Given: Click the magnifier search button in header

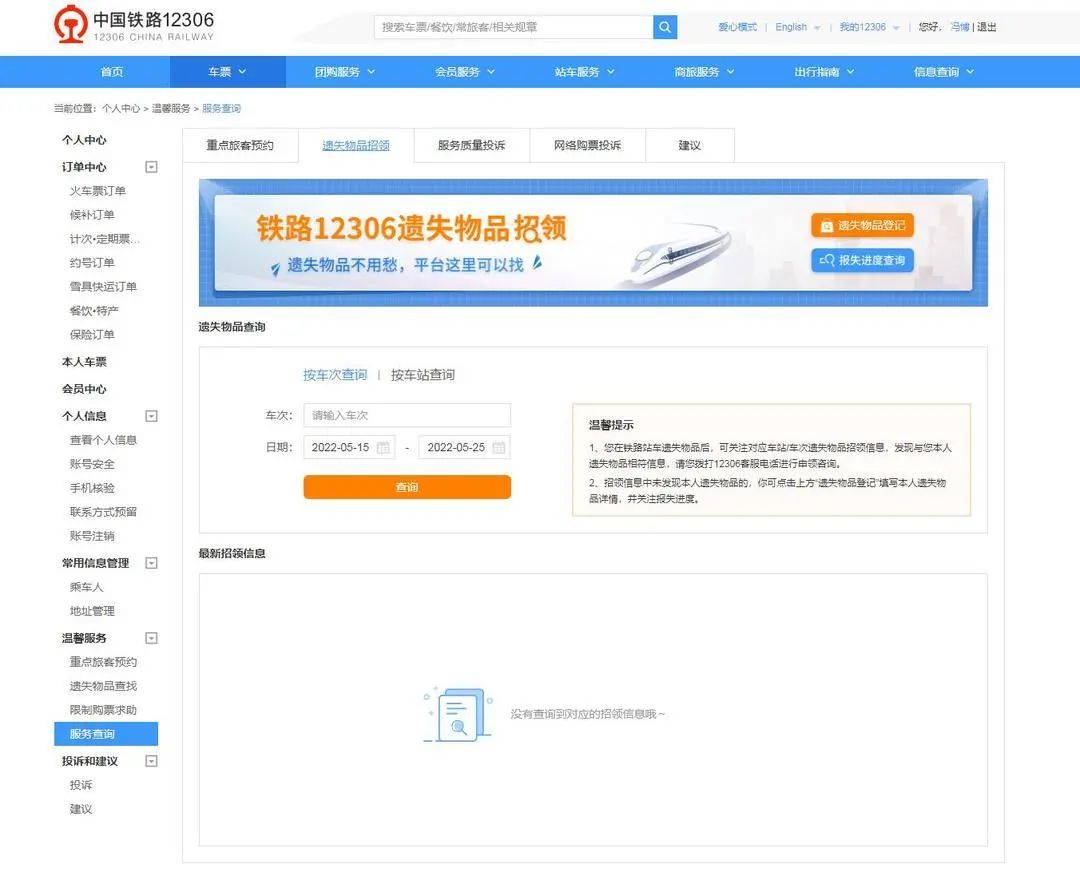Looking at the screenshot, I should point(665,27).
